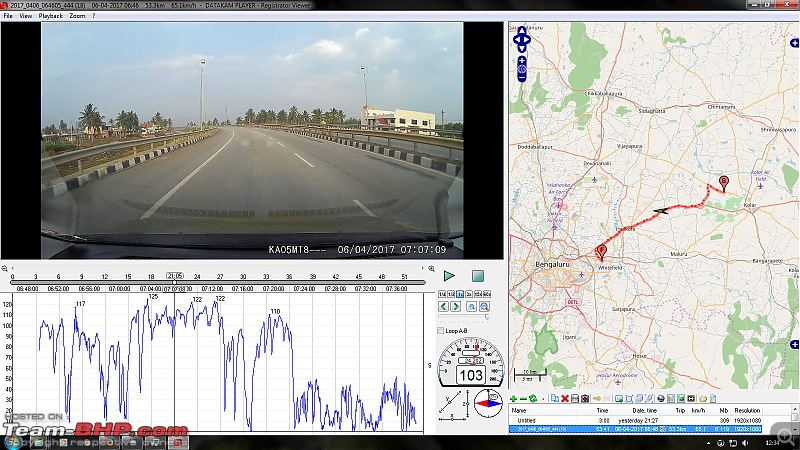Remove file with green minus icon
The image size is (800, 450).
523,398
